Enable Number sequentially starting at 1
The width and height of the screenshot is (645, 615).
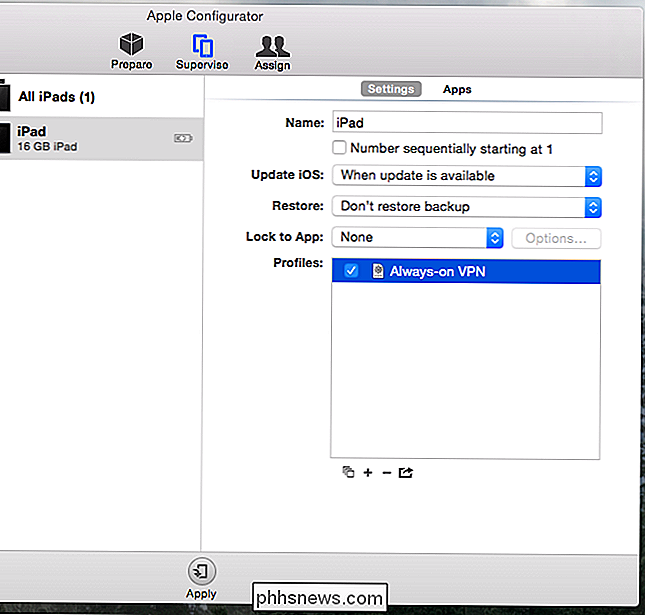pos(339,147)
